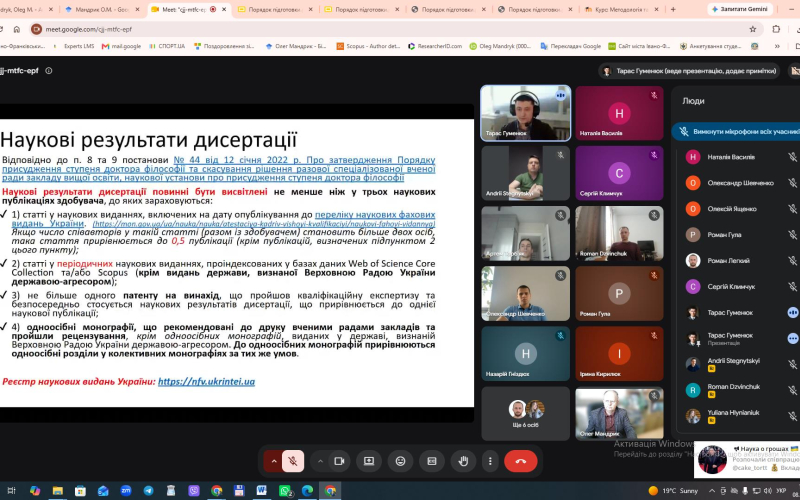Image resolution: width=800 pixels, height=500 pixels.
Task: Open Microsoft Store from taskbar
Action: [x=80, y=491]
